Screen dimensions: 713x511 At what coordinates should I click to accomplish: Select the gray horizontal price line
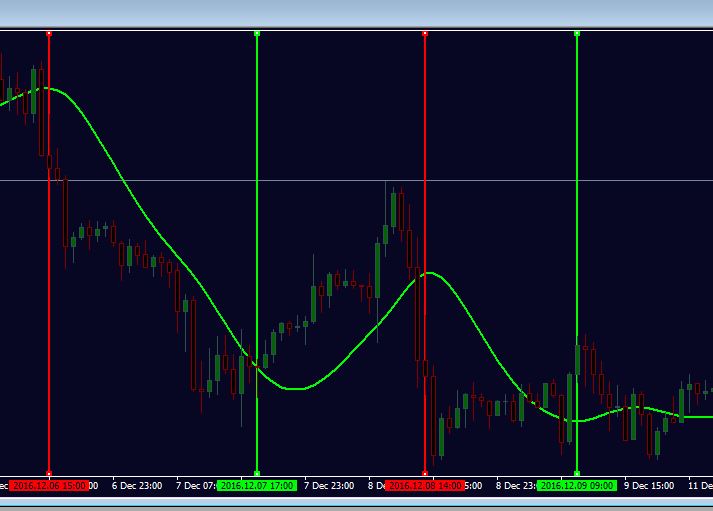(x=356, y=180)
